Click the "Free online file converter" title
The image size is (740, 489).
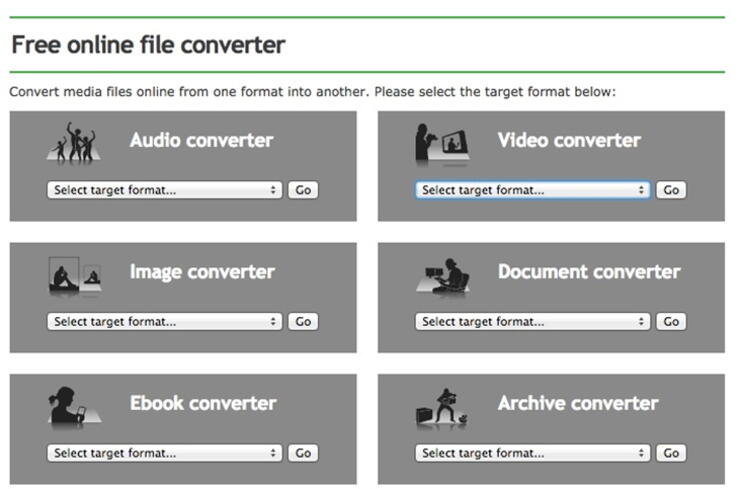pyautogui.click(x=148, y=45)
